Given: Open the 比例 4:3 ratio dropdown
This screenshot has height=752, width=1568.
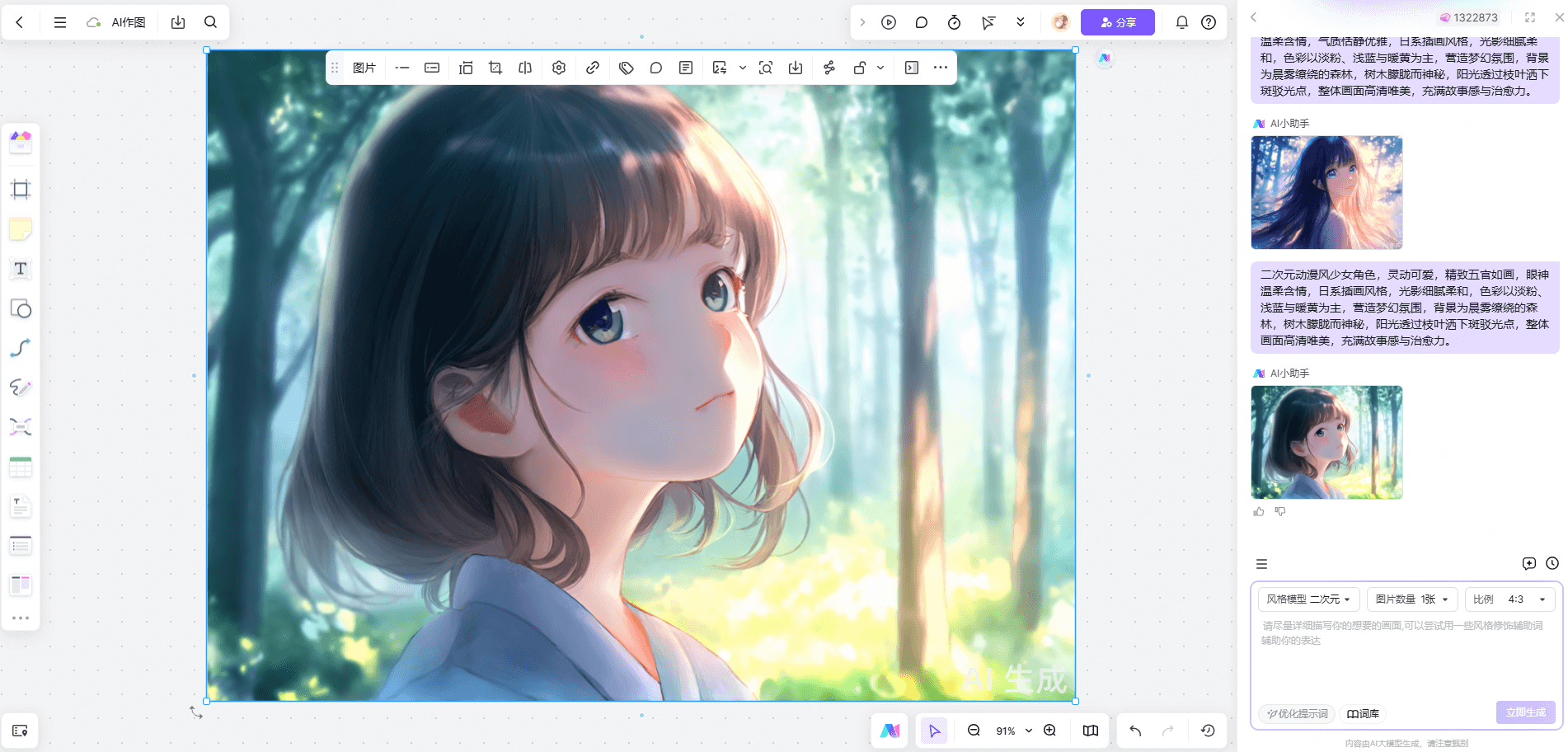Looking at the screenshot, I should click(1509, 599).
